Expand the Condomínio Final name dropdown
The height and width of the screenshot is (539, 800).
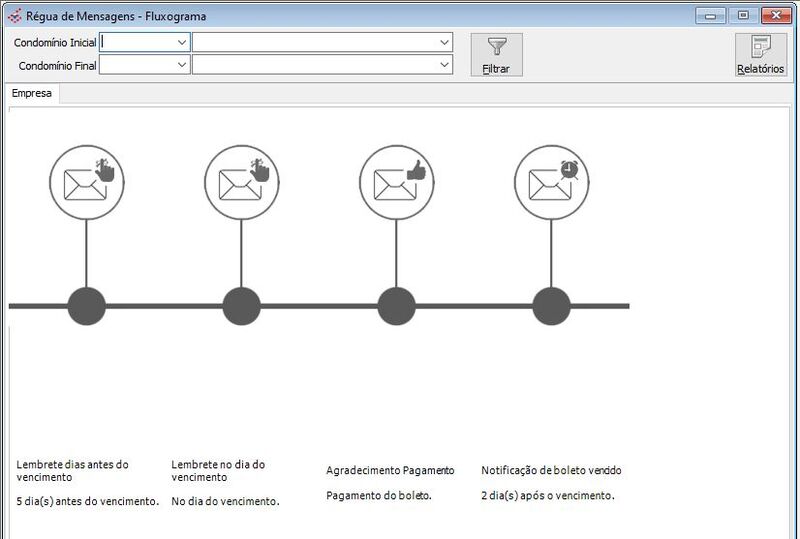(444, 65)
